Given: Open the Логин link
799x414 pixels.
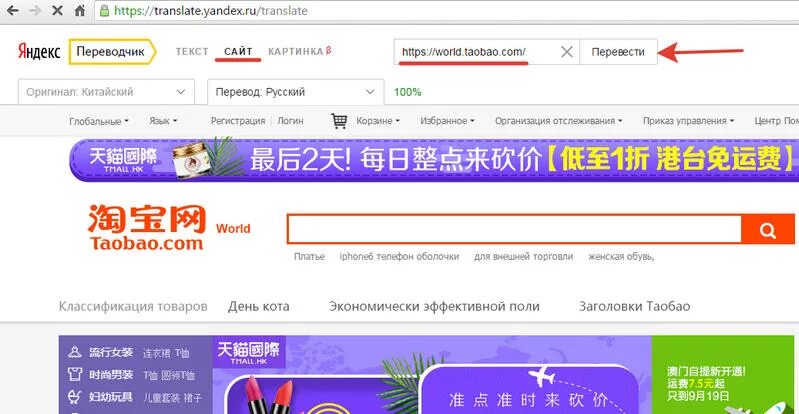Looking at the screenshot, I should pos(290,121).
